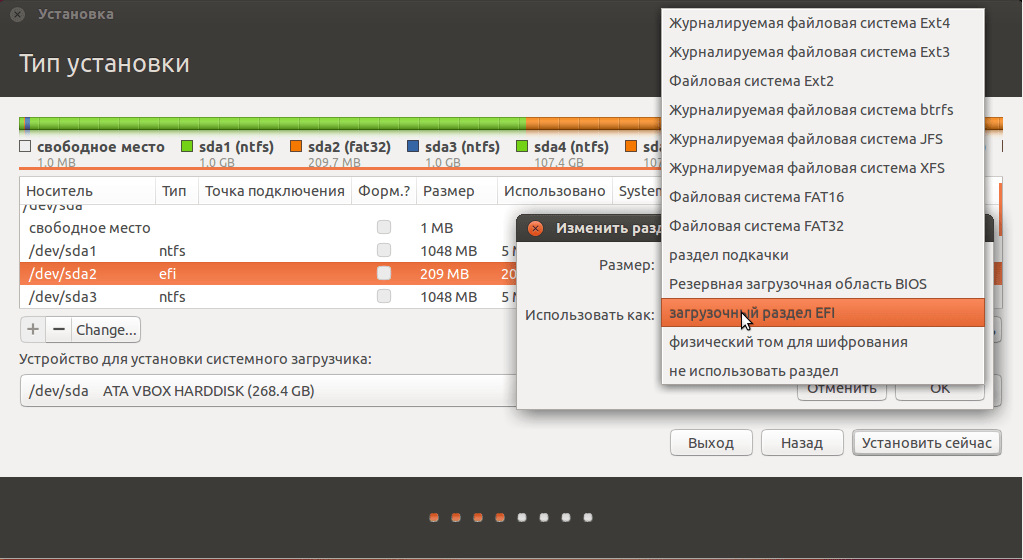Click the orange sda2 (fat32) legend square
The width and height of the screenshot is (1023, 560).
point(296,147)
